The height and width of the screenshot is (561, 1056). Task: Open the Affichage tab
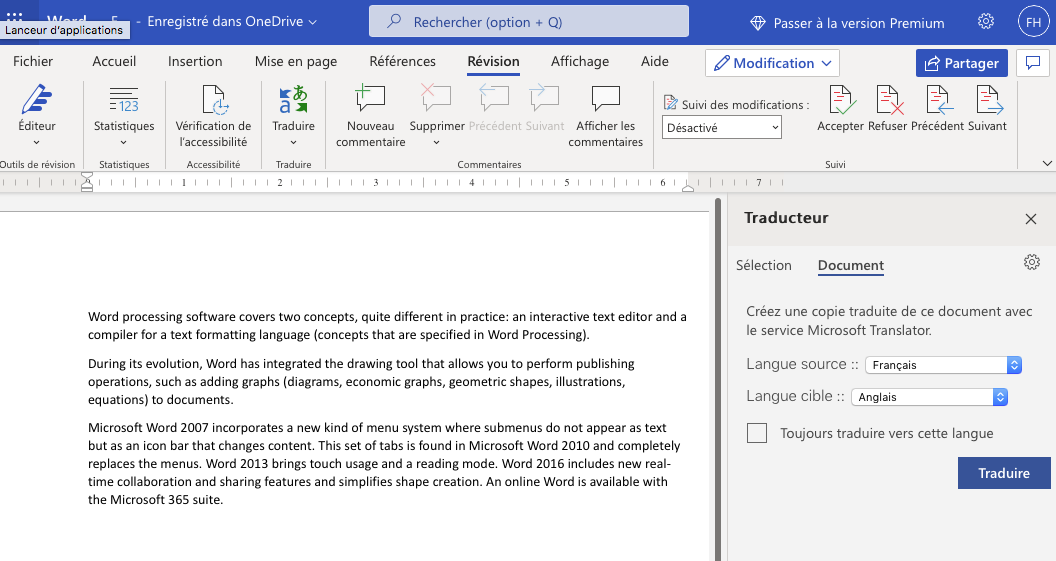(580, 61)
